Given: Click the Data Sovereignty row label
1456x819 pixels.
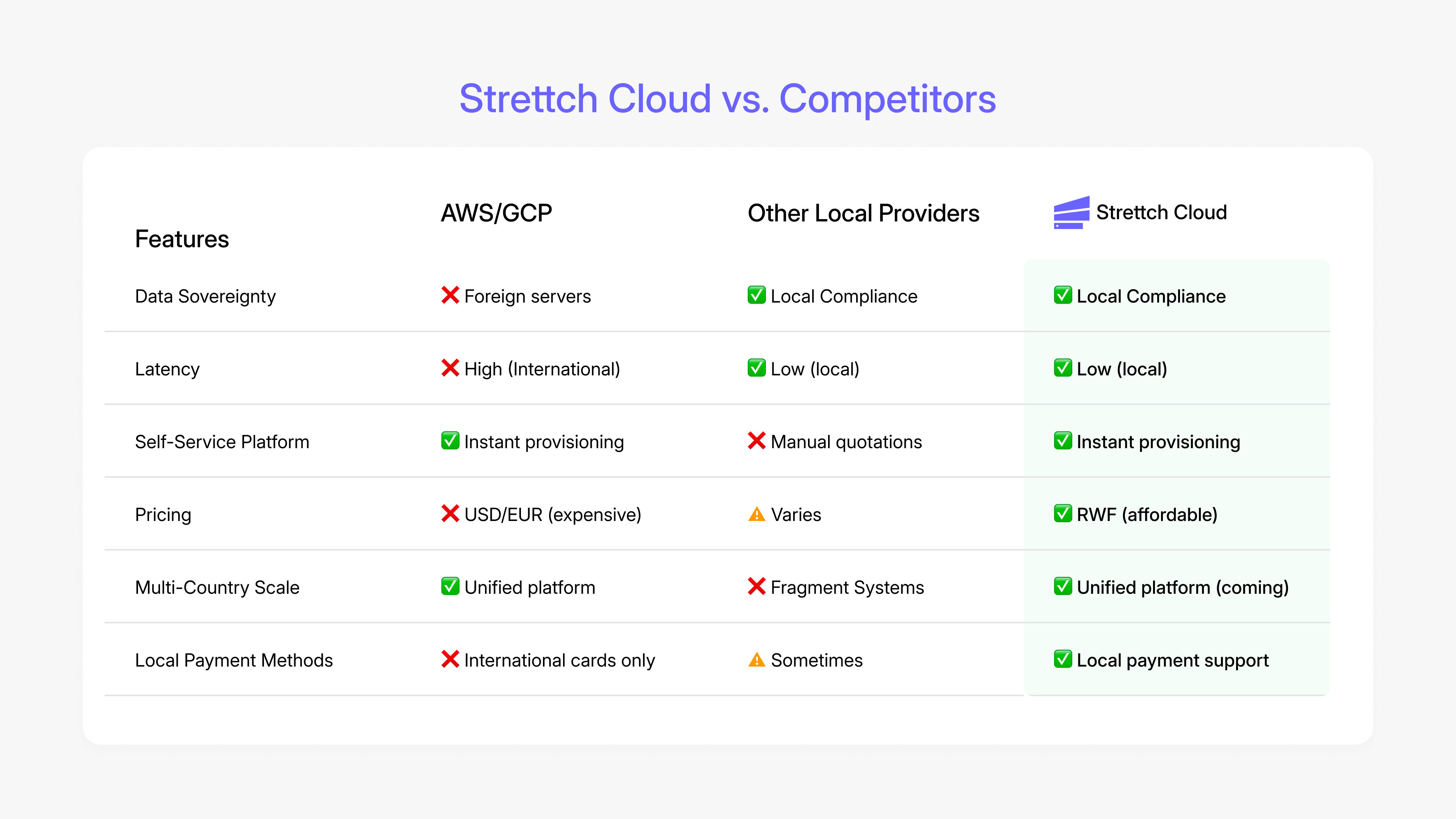Looking at the screenshot, I should coord(205,296).
